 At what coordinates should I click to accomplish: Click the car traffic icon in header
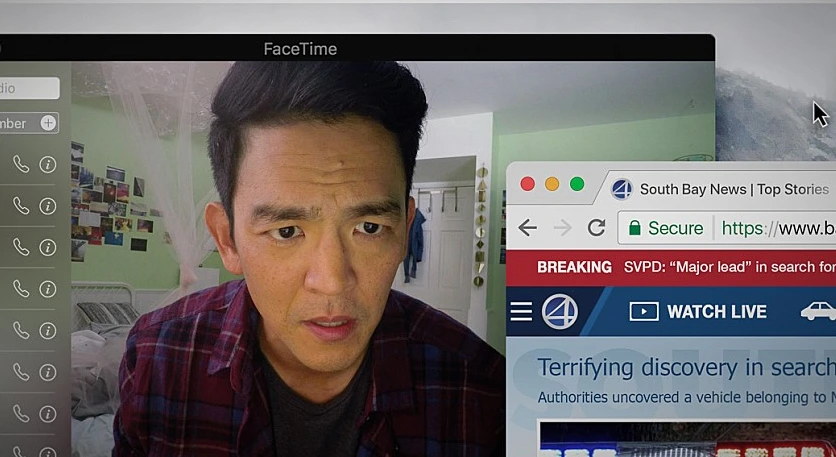[818, 311]
